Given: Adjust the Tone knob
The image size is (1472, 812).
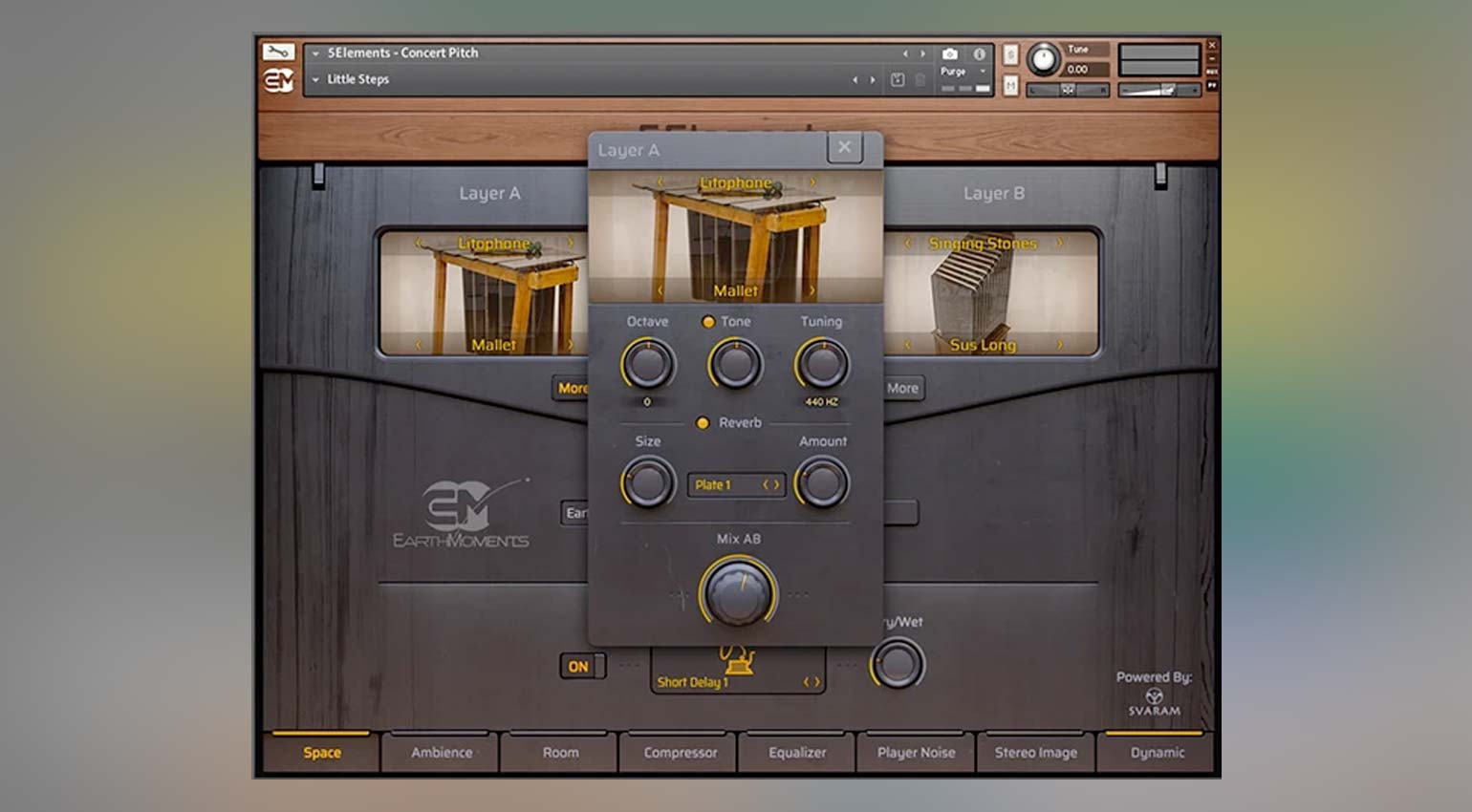Looking at the screenshot, I should [735, 365].
